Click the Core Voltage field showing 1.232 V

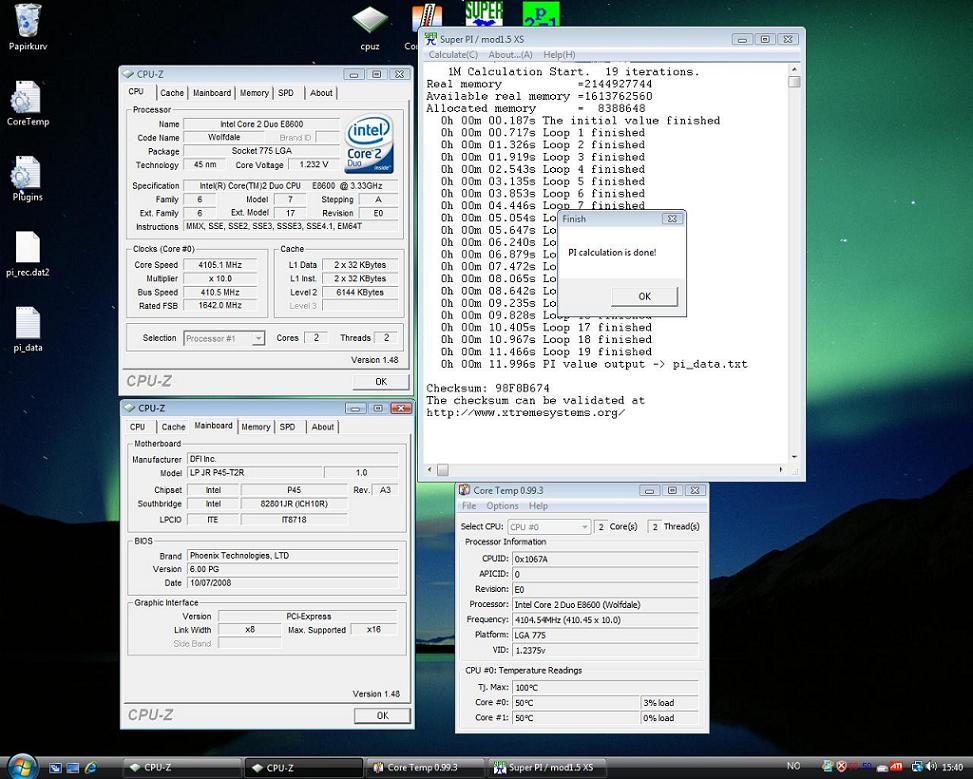[x=313, y=164]
